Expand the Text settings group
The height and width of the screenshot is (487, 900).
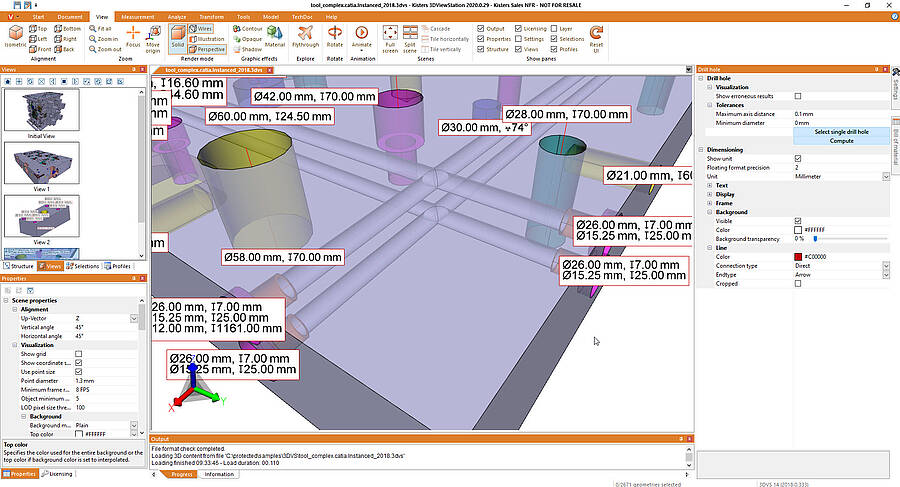click(709, 185)
